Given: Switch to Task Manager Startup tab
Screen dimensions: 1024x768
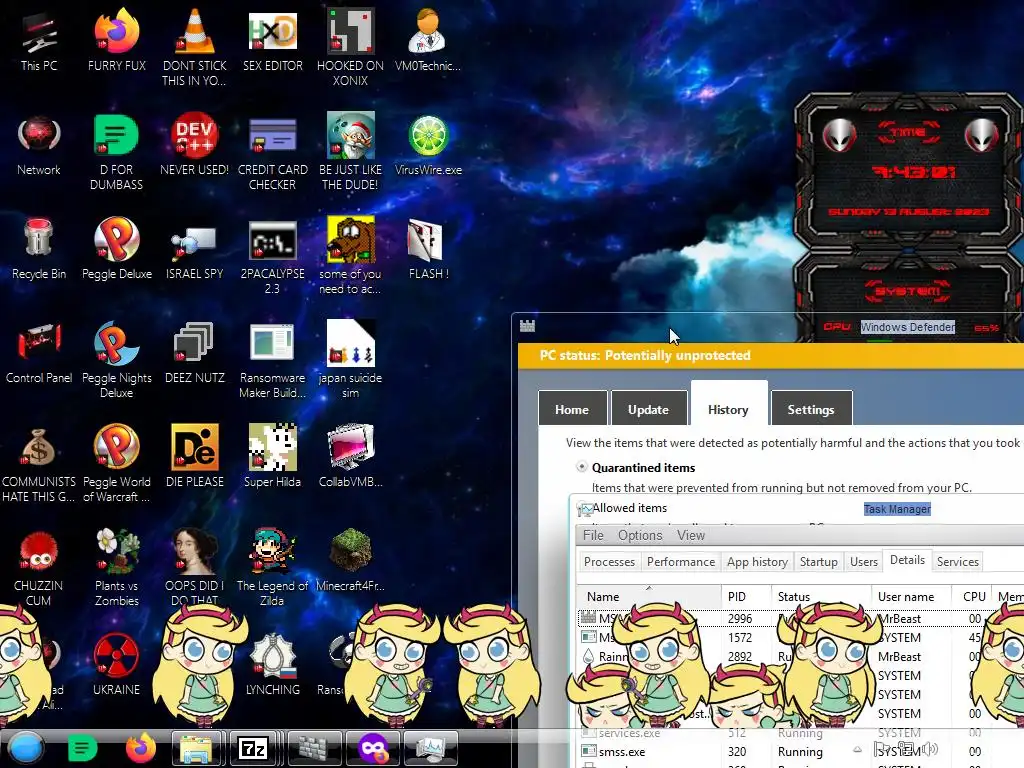Looking at the screenshot, I should [x=818, y=562].
